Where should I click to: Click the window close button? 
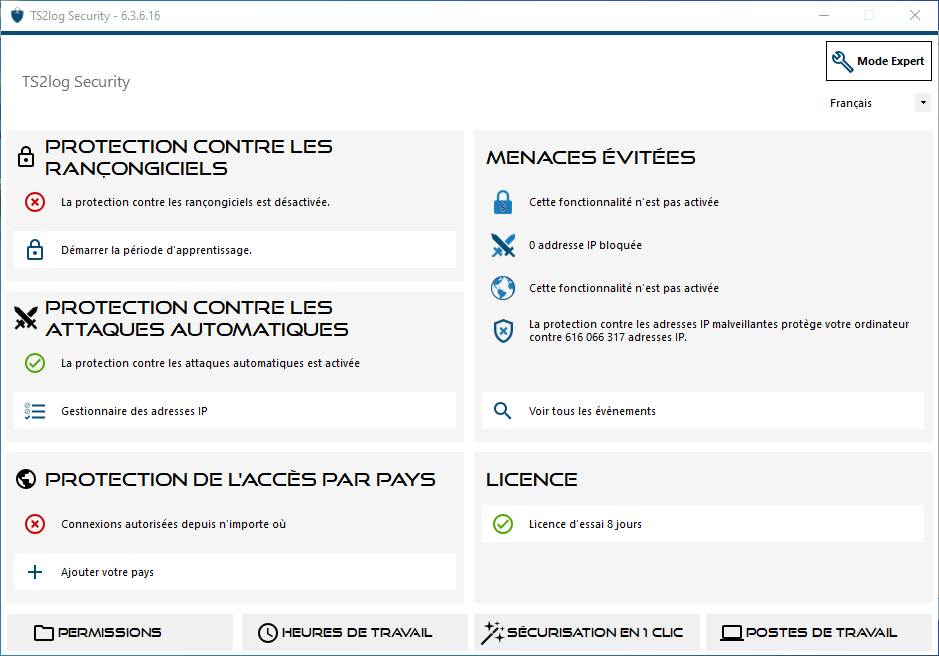click(914, 16)
